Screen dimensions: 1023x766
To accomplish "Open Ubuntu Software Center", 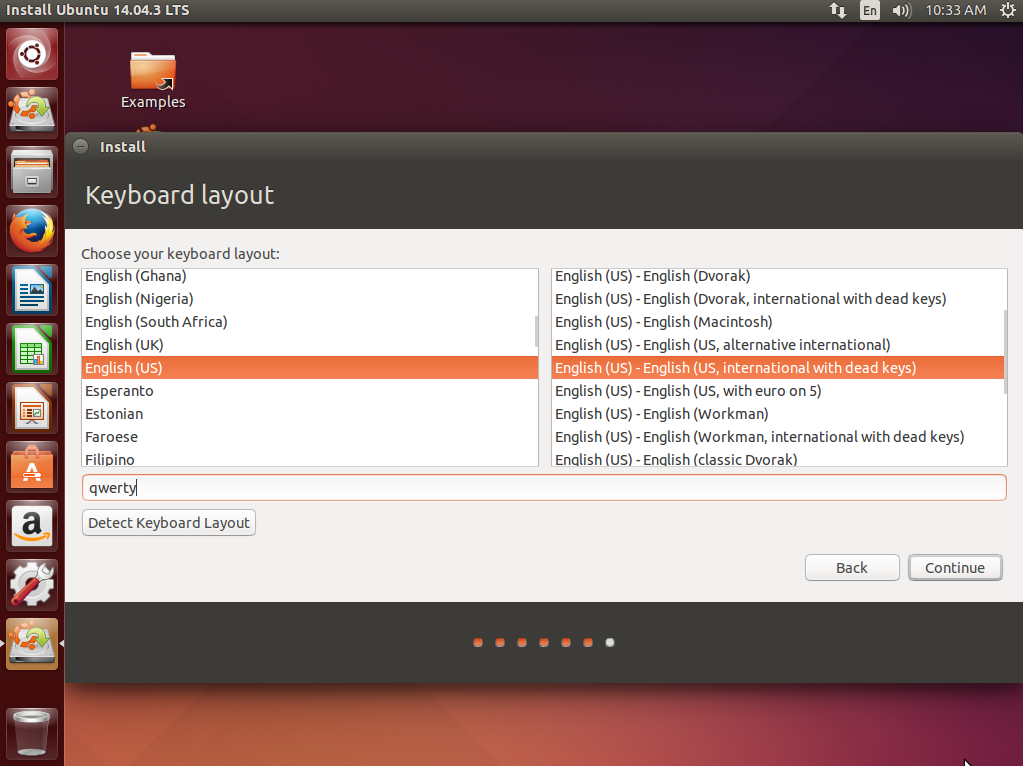I will coord(32,467).
